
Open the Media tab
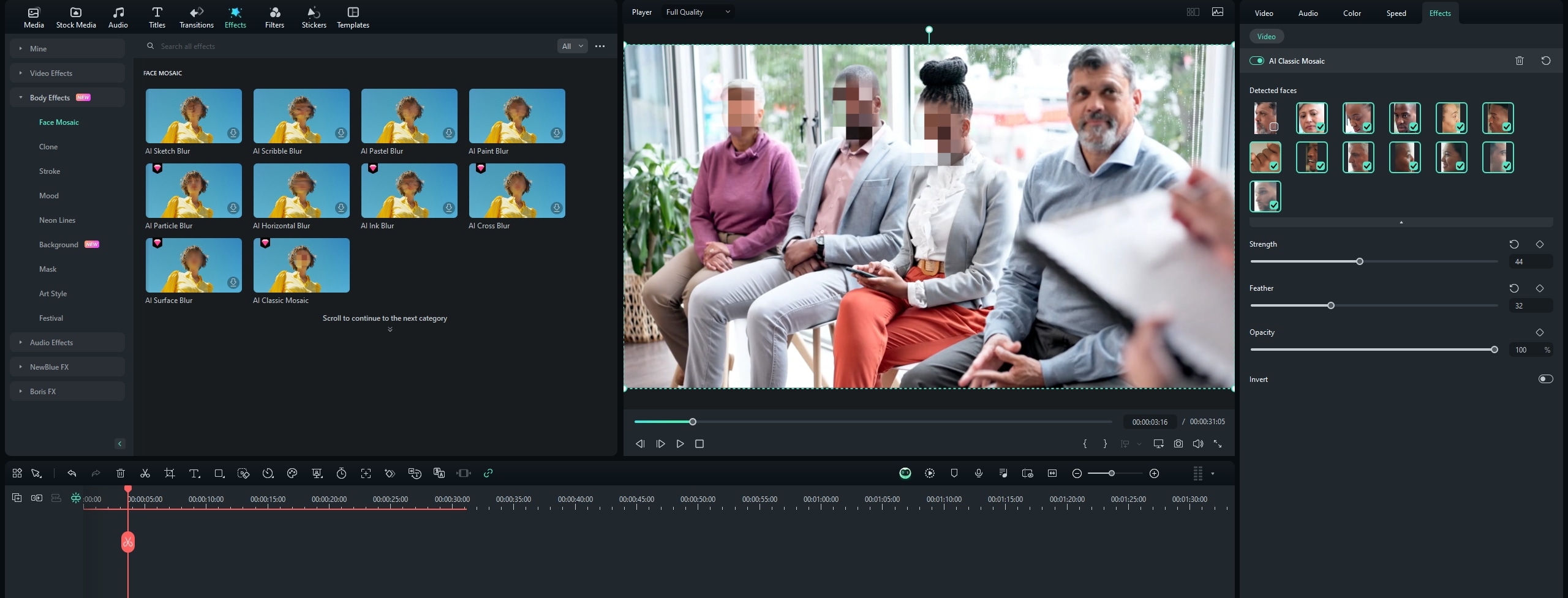34,18
